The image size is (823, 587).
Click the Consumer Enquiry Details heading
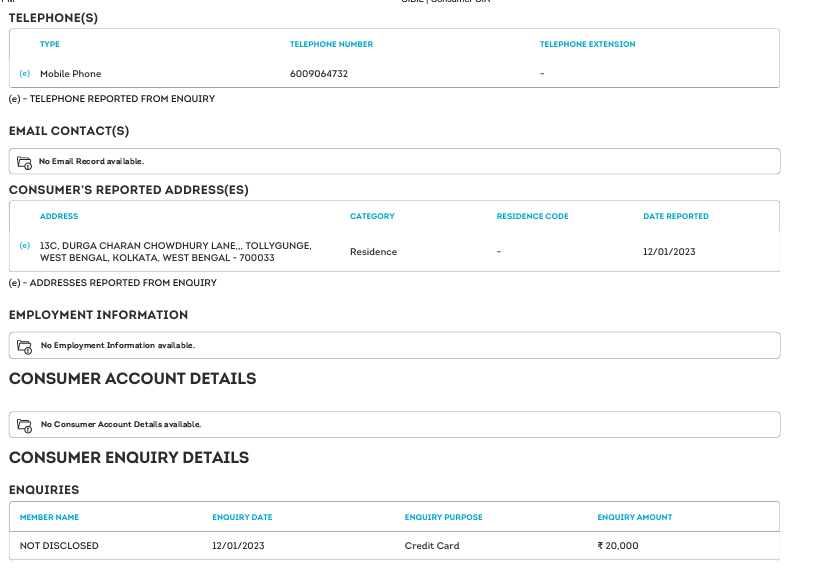pyautogui.click(x=128, y=457)
